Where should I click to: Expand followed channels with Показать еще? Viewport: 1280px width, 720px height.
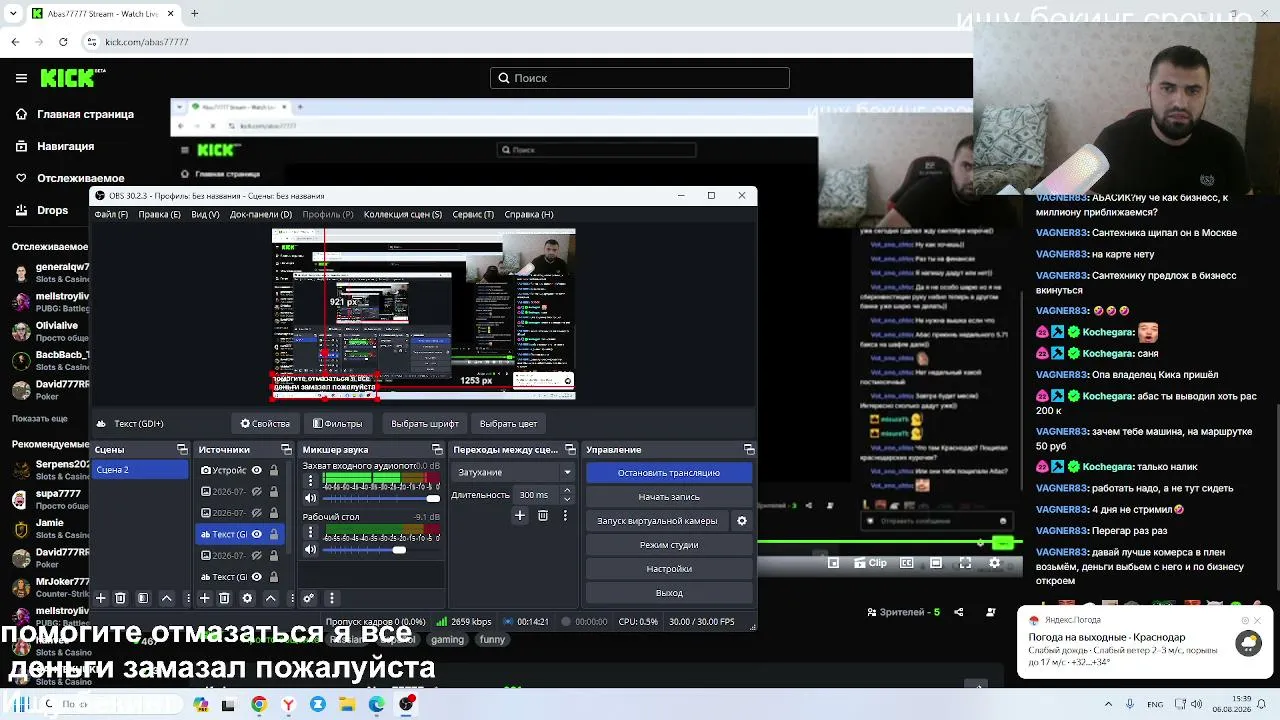(40, 418)
